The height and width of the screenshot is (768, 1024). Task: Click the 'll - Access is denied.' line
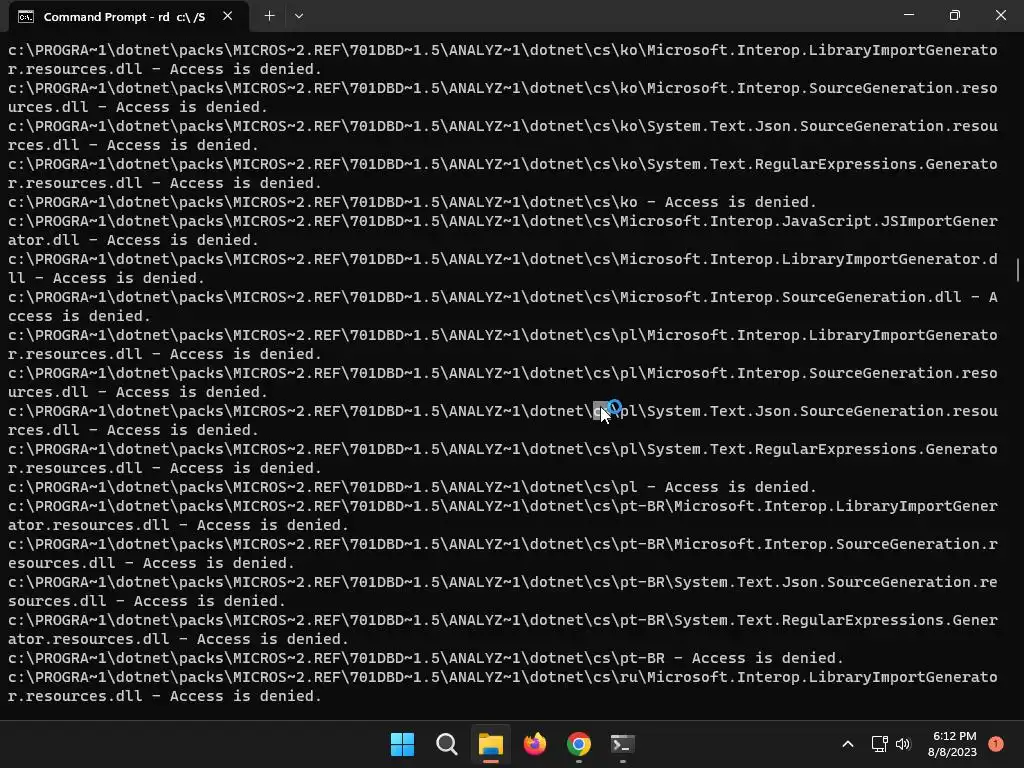pyautogui.click(x=106, y=278)
